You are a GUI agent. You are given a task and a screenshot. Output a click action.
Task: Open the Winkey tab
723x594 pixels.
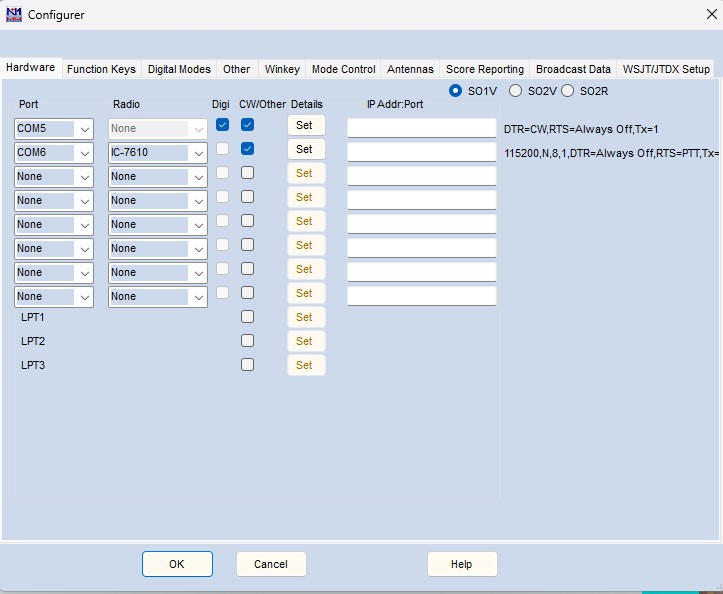(x=281, y=69)
